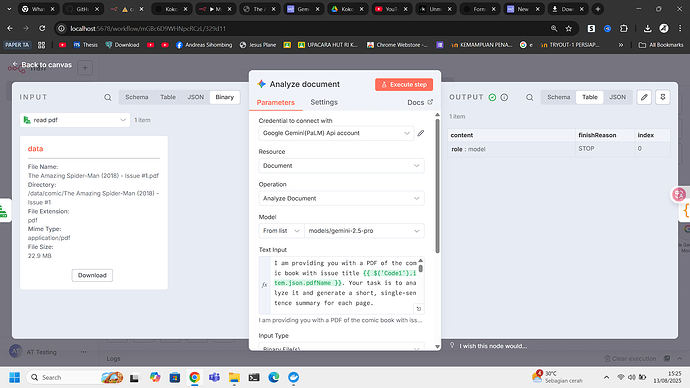Search the output panel magnifier icon
Viewport: 690px width, 388px height.
coord(529,97)
